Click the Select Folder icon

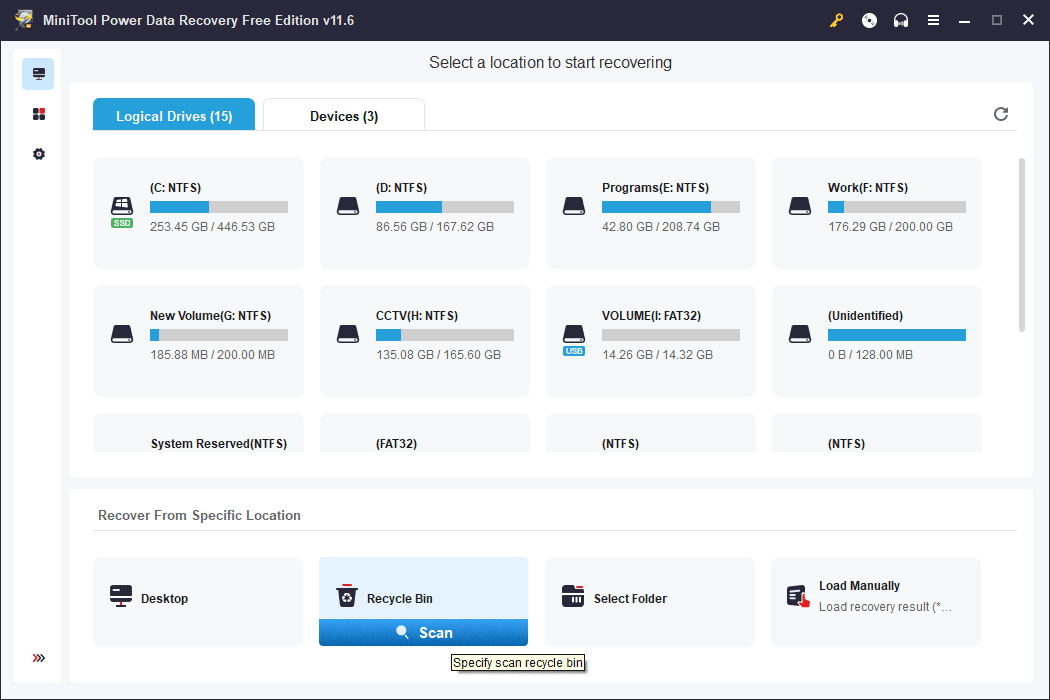[x=573, y=596]
